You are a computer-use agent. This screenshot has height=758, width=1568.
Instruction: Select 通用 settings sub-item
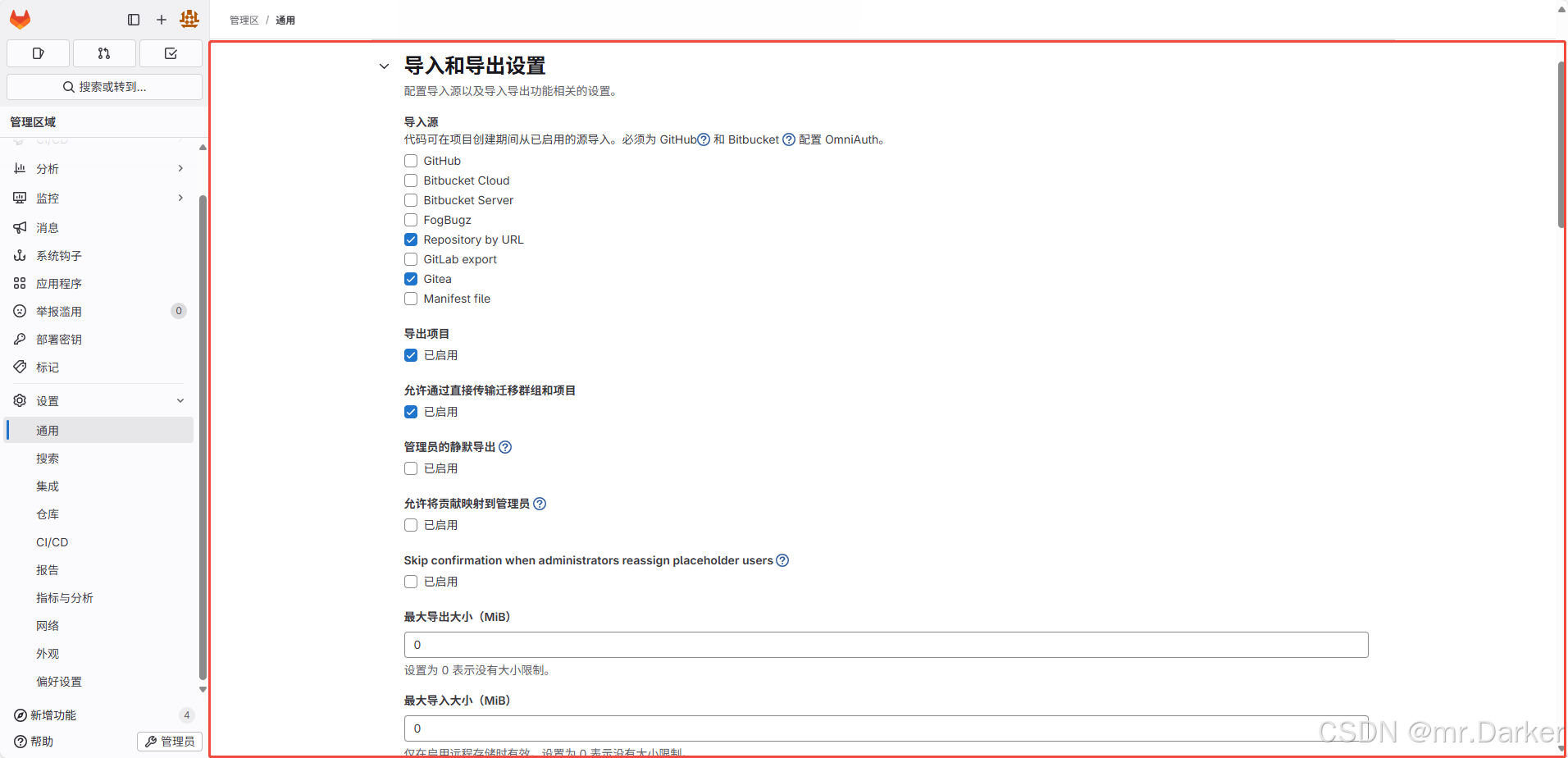[x=99, y=430]
